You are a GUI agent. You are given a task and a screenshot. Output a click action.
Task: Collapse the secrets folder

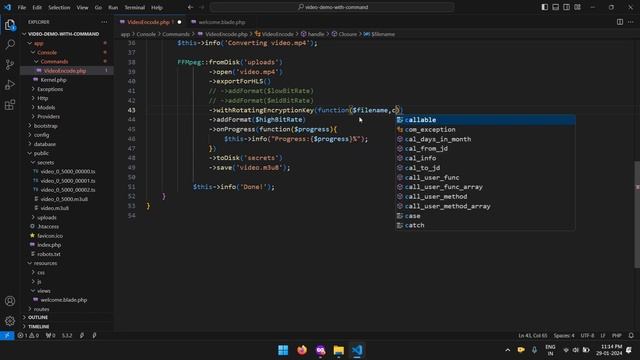[x=45, y=162]
